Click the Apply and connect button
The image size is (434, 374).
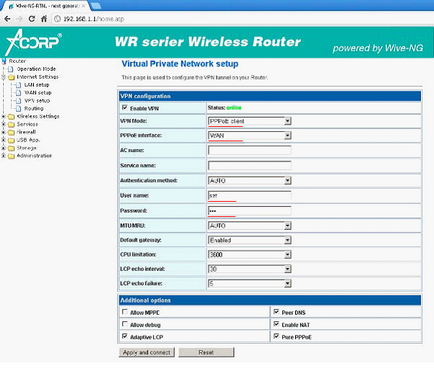click(x=147, y=352)
